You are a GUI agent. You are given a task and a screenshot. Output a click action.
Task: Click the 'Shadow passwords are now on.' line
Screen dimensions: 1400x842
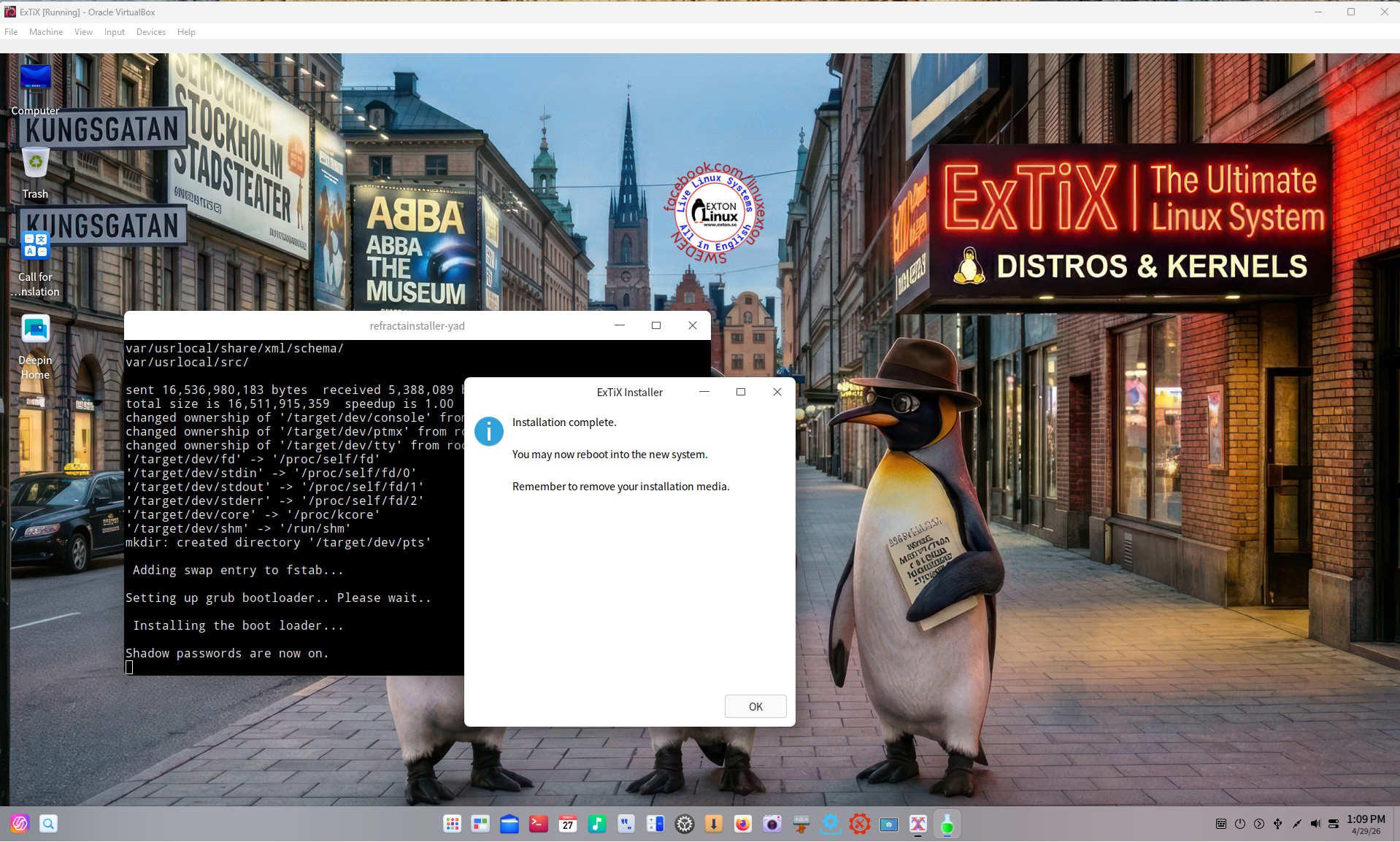(x=227, y=653)
